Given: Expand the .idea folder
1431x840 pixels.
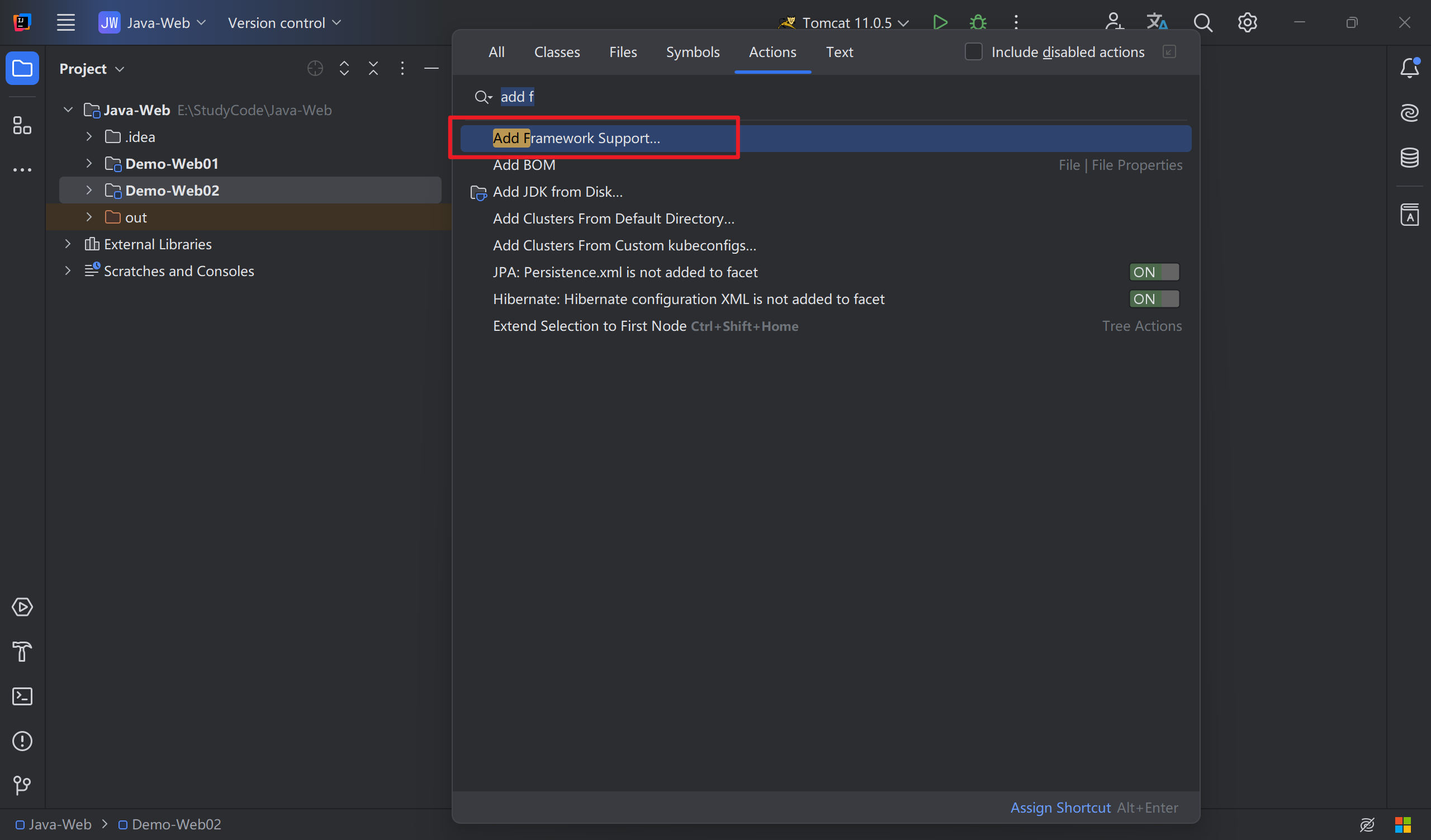Looking at the screenshot, I should pos(89,137).
